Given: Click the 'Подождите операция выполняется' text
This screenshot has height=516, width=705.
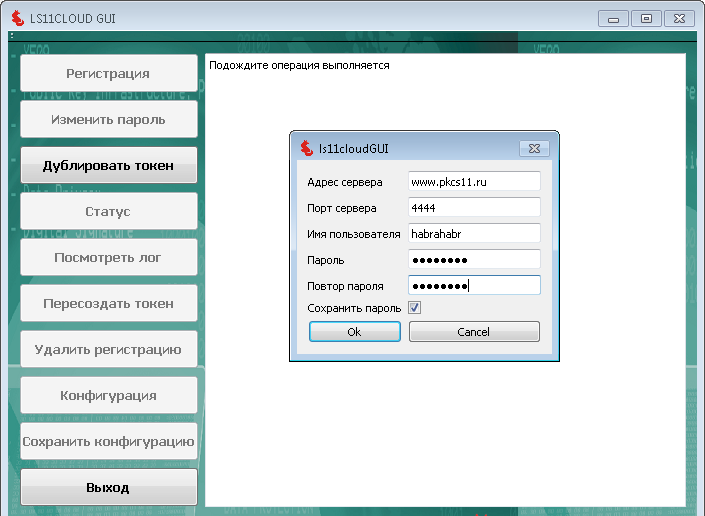Looking at the screenshot, I should [299, 66].
